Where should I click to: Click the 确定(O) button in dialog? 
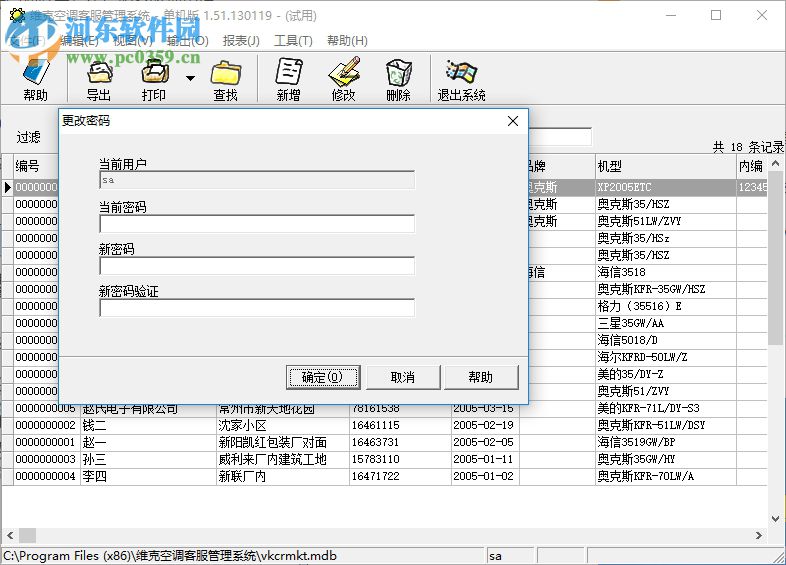[323, 377]
